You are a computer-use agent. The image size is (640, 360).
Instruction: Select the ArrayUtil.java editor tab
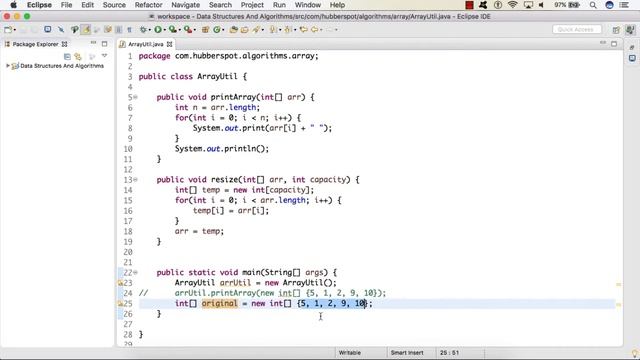point(145,44)
